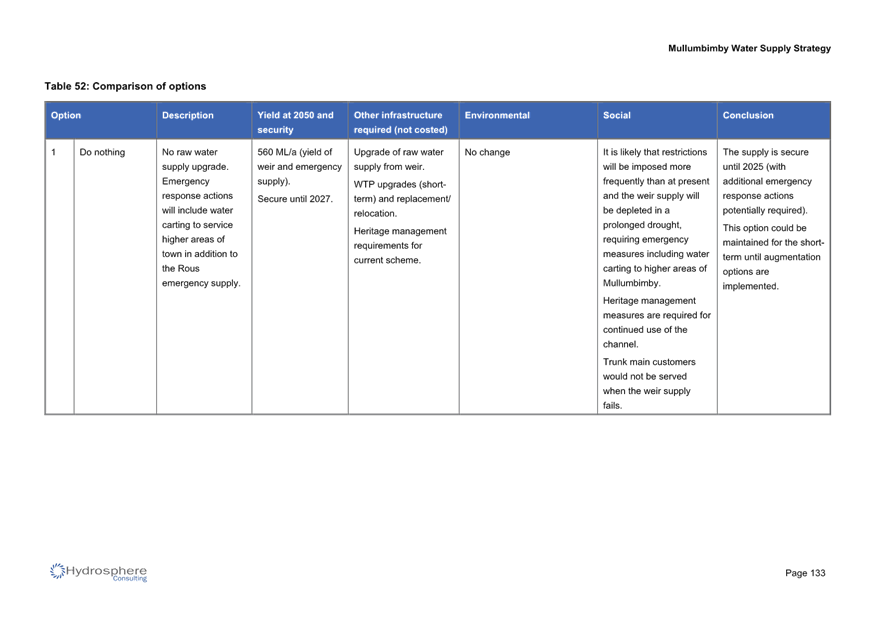Click the 'Mullumbimby Water Supply Strategy' header

749,49
